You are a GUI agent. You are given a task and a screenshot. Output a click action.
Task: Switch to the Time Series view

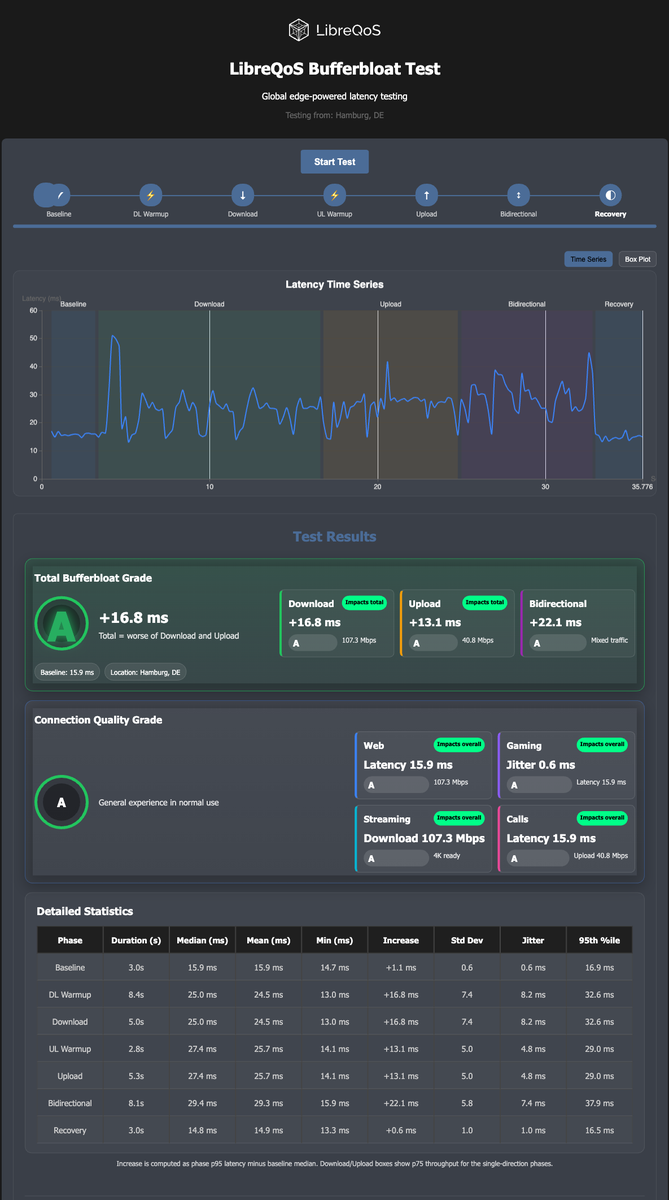(x=589, y=259)
